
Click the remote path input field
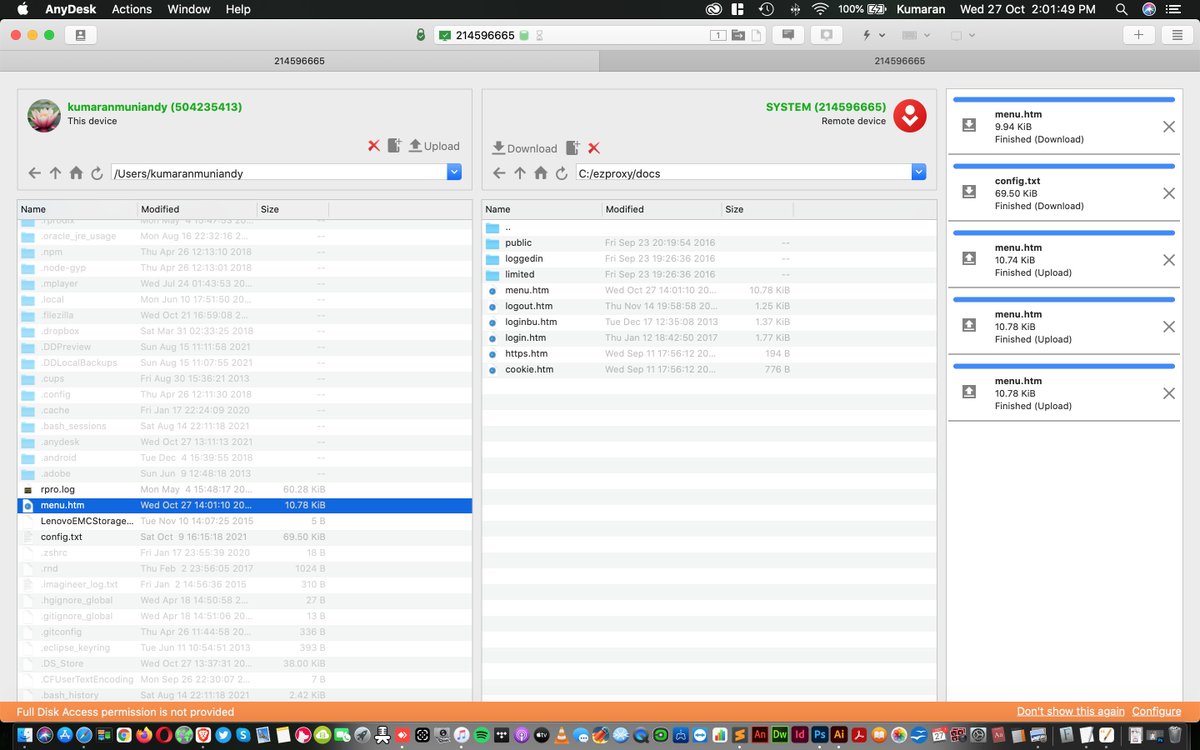743,173
